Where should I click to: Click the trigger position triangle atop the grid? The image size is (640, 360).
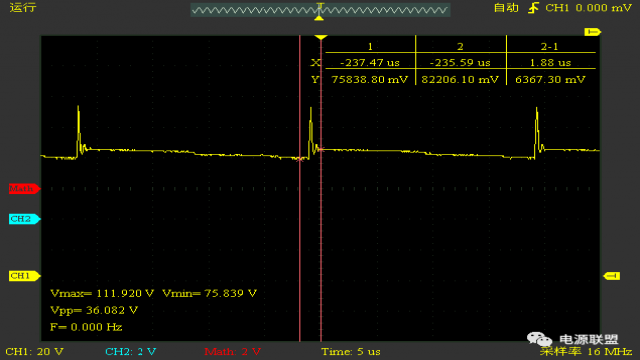(x=321, y=38)
